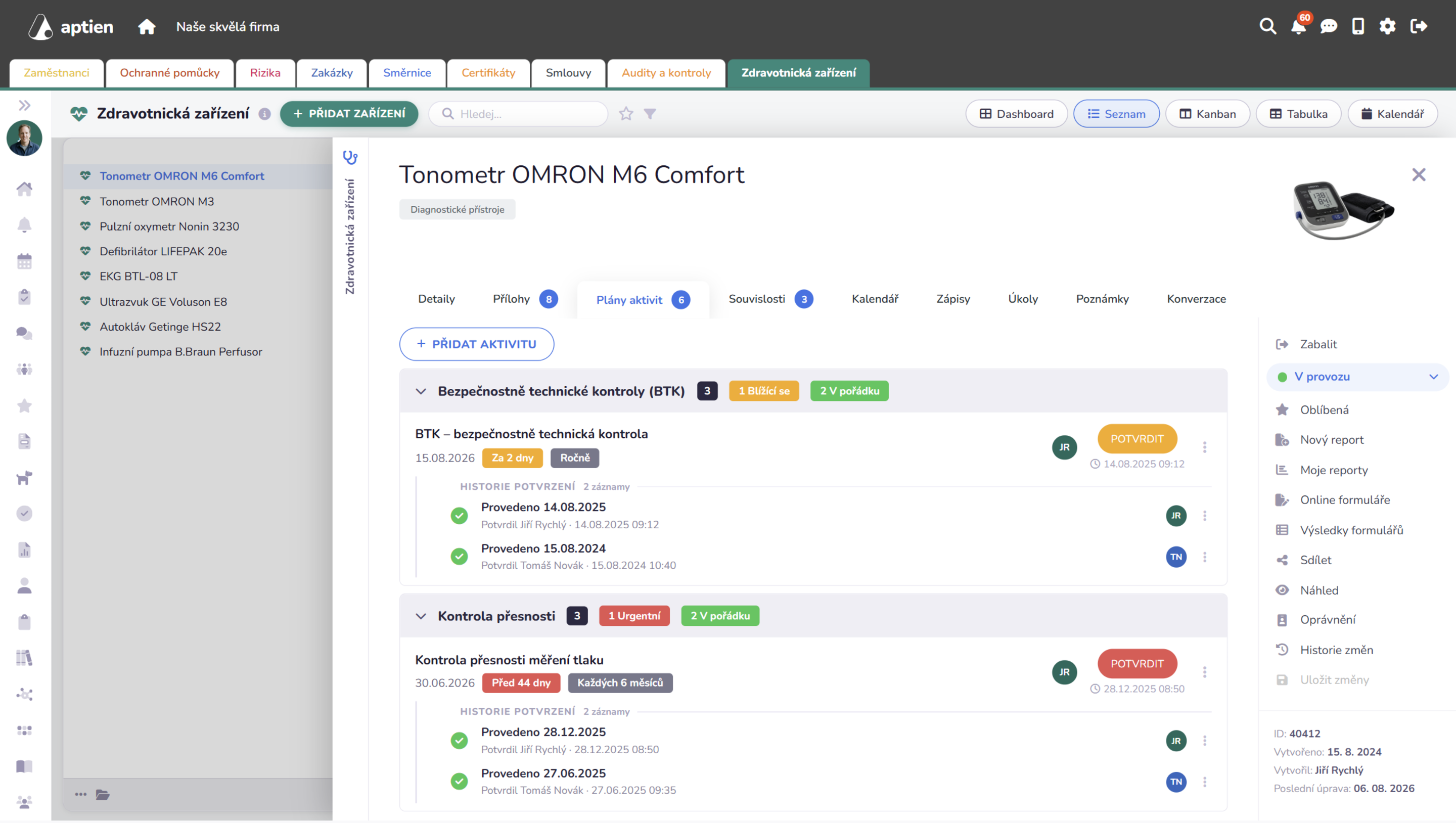Click Náhled preview eye option

point(1307,590)
